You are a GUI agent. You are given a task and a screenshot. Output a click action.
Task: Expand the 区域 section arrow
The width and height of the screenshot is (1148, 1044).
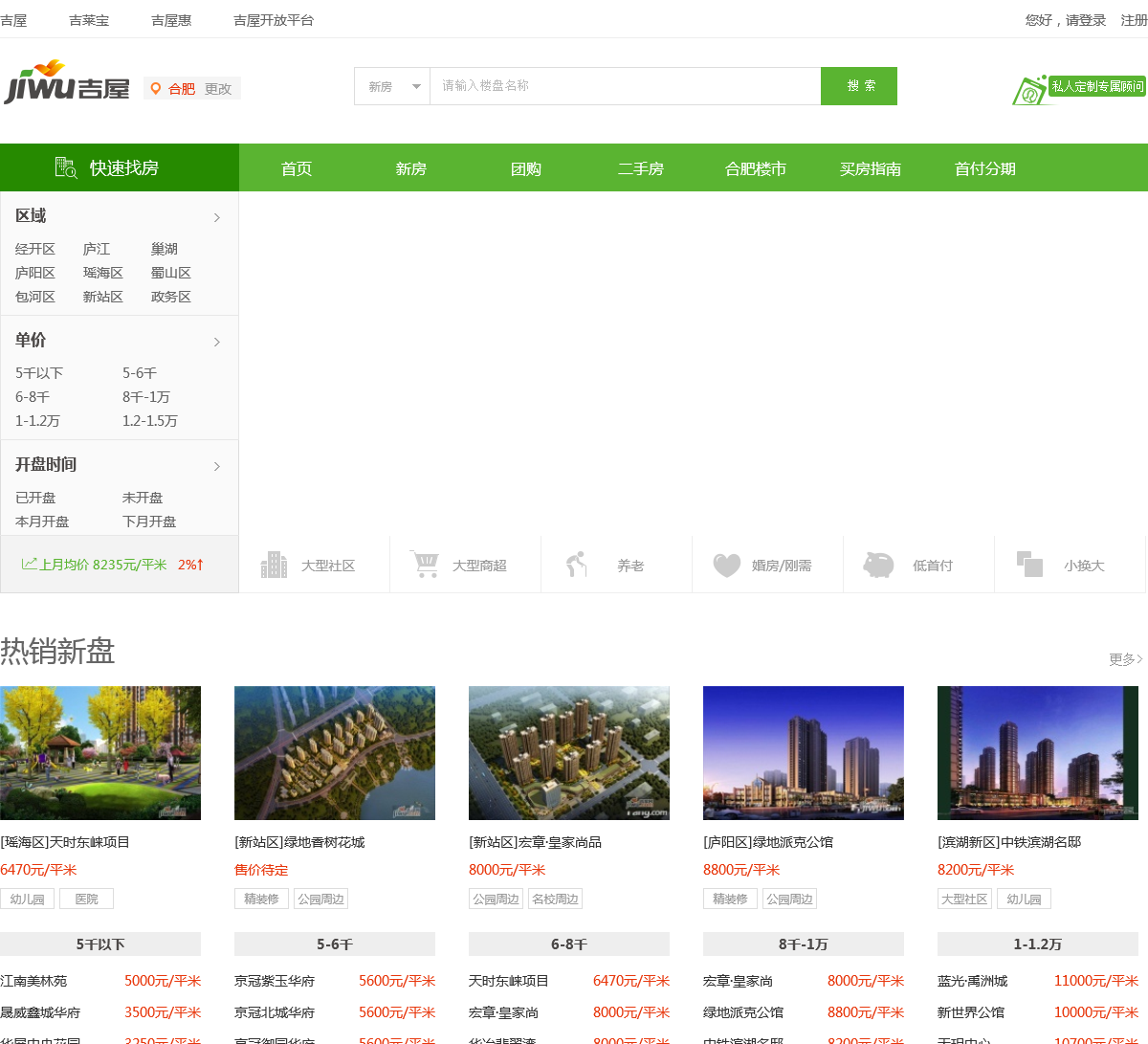pos(217,217)
